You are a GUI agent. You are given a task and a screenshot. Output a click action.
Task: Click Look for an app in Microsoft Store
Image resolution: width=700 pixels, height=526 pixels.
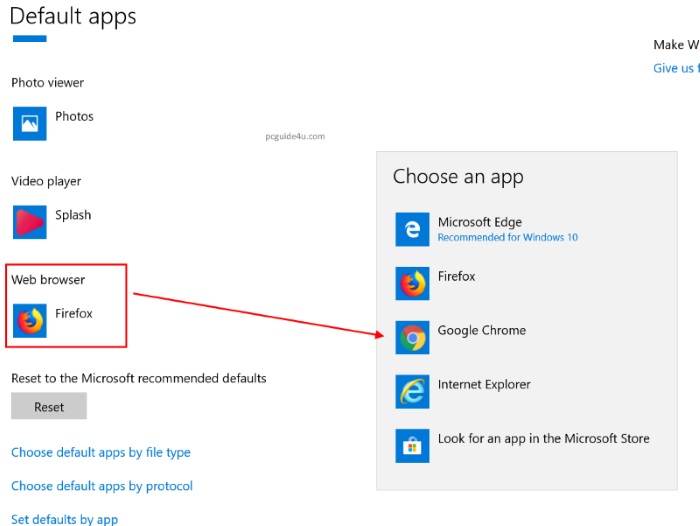point(543,439)
